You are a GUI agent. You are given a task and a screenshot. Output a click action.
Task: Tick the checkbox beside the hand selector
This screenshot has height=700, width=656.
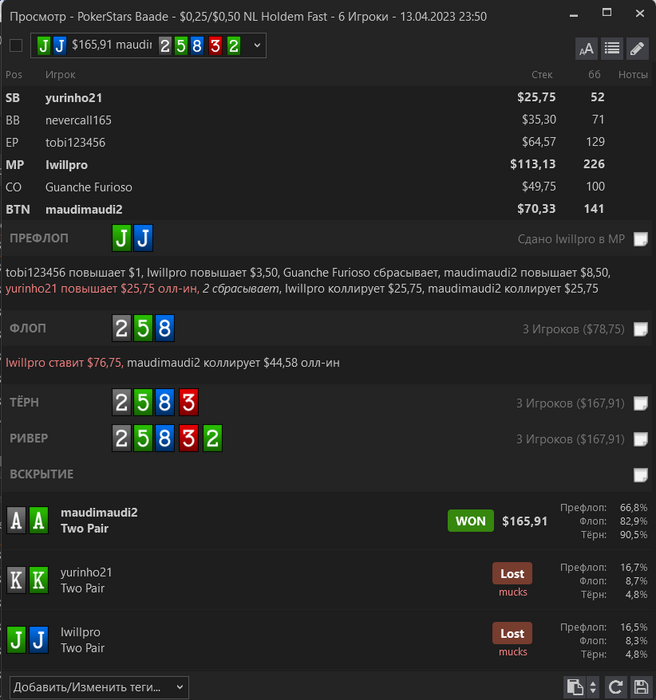16,46
